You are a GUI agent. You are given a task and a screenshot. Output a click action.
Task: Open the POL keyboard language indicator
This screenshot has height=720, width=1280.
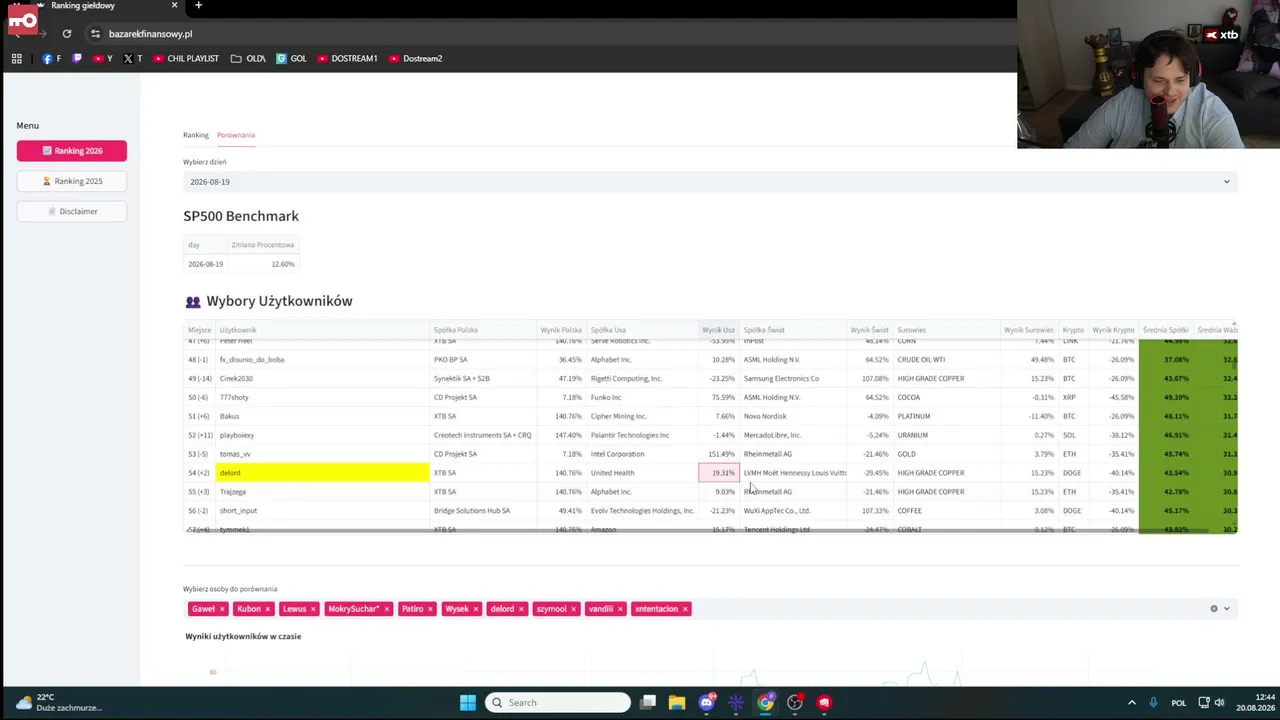(x=1179, y=702)
